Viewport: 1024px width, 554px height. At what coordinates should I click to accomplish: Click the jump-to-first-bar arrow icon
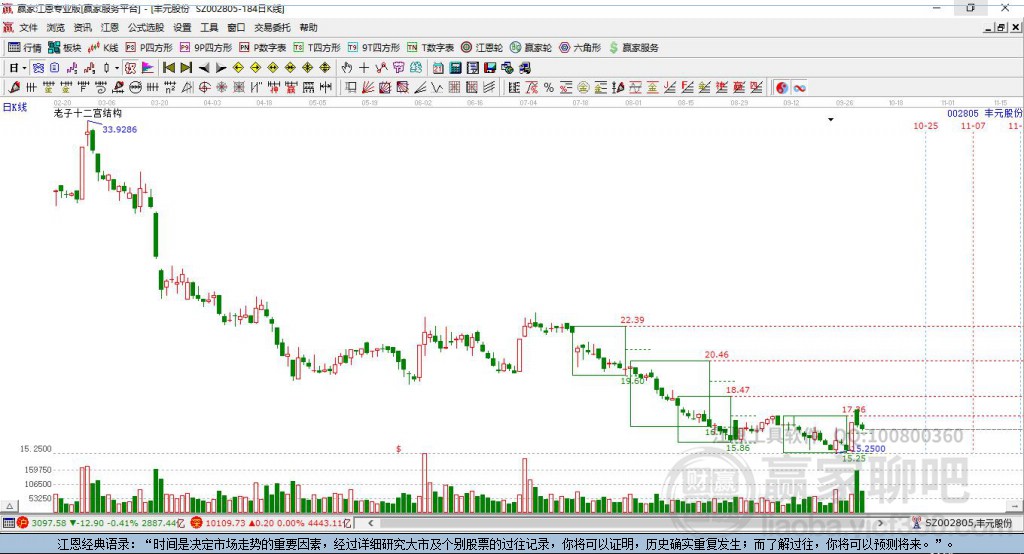(168, 68)
